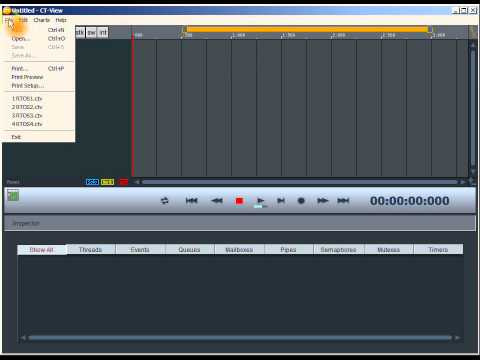The image size is (480, 360).
Task: Toggle the middle view button beside 'int'
Action: click(x=91, y=32)
